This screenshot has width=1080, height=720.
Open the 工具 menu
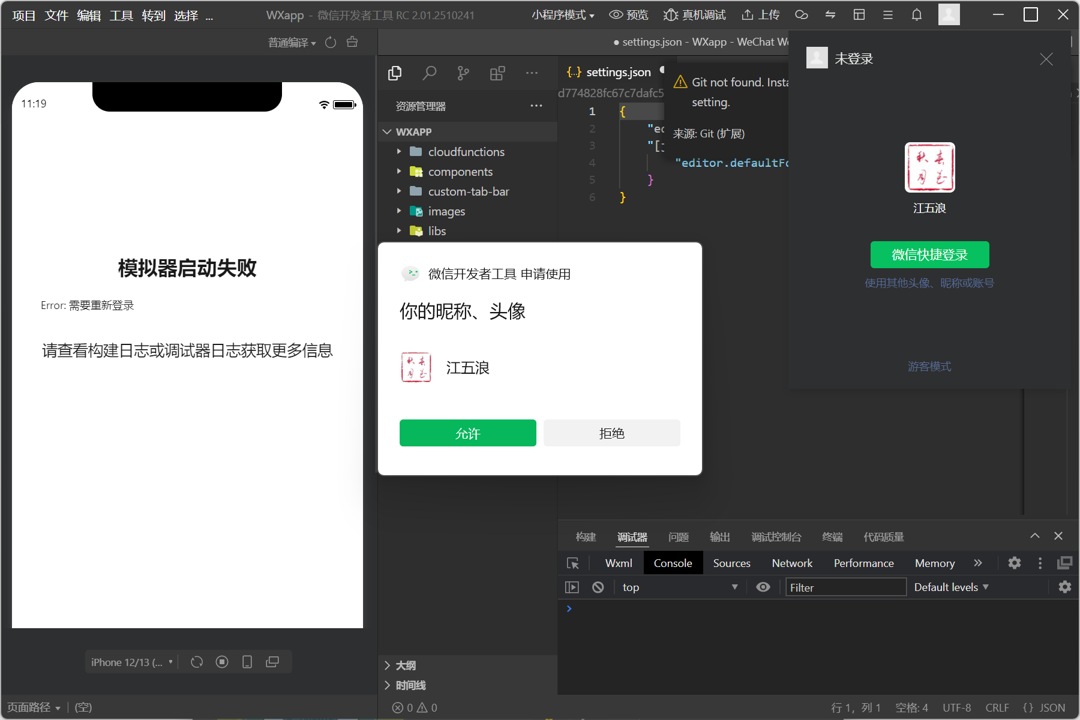point(121,15)
